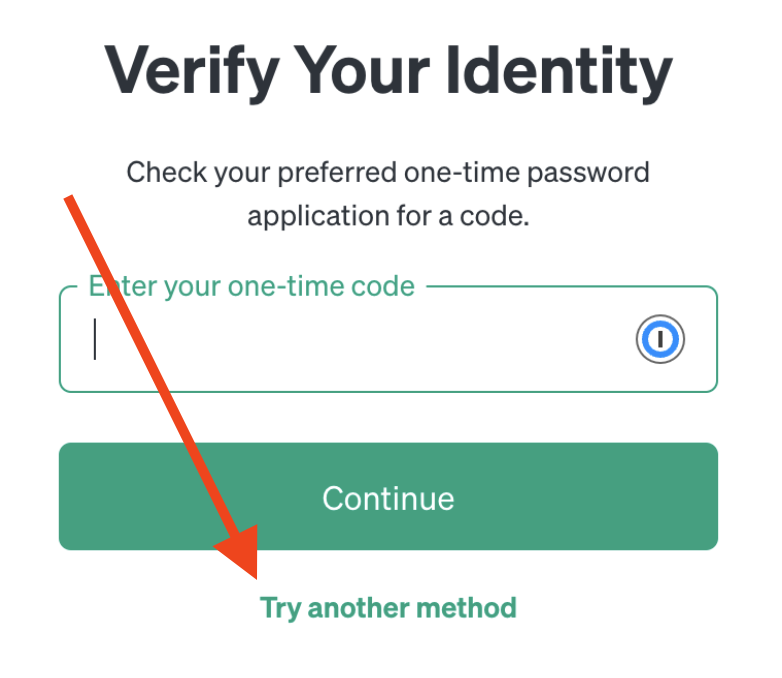Click the Enter your one-time code label

pyautogui.click(x=252, y=286)
